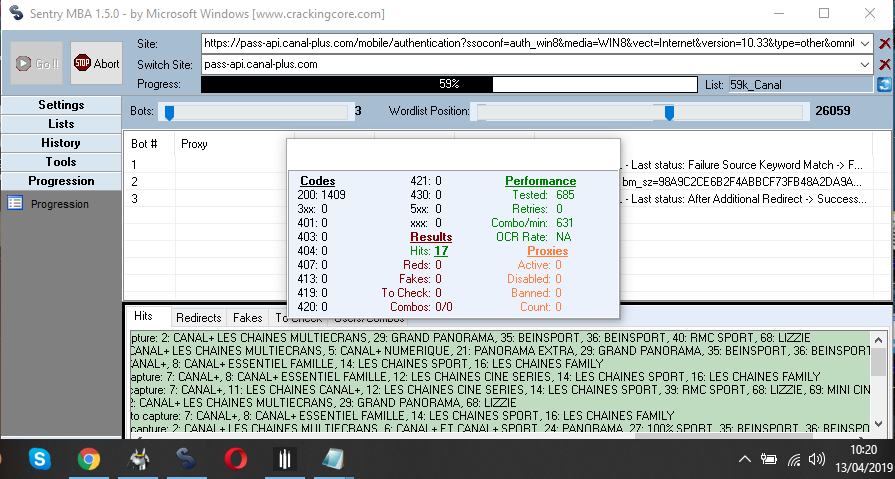Open the History section

click(x=61, y=143)
